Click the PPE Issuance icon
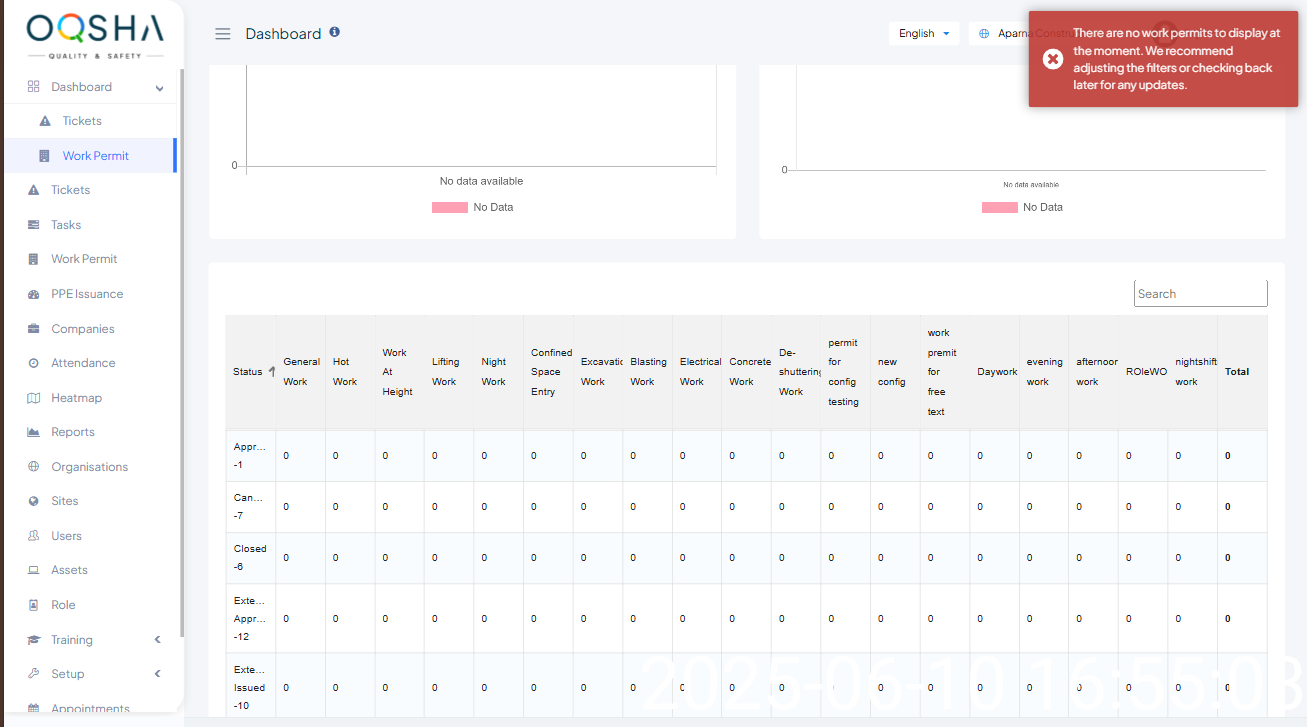Viewport: 1307px width, 727px height. click(33, 294)
